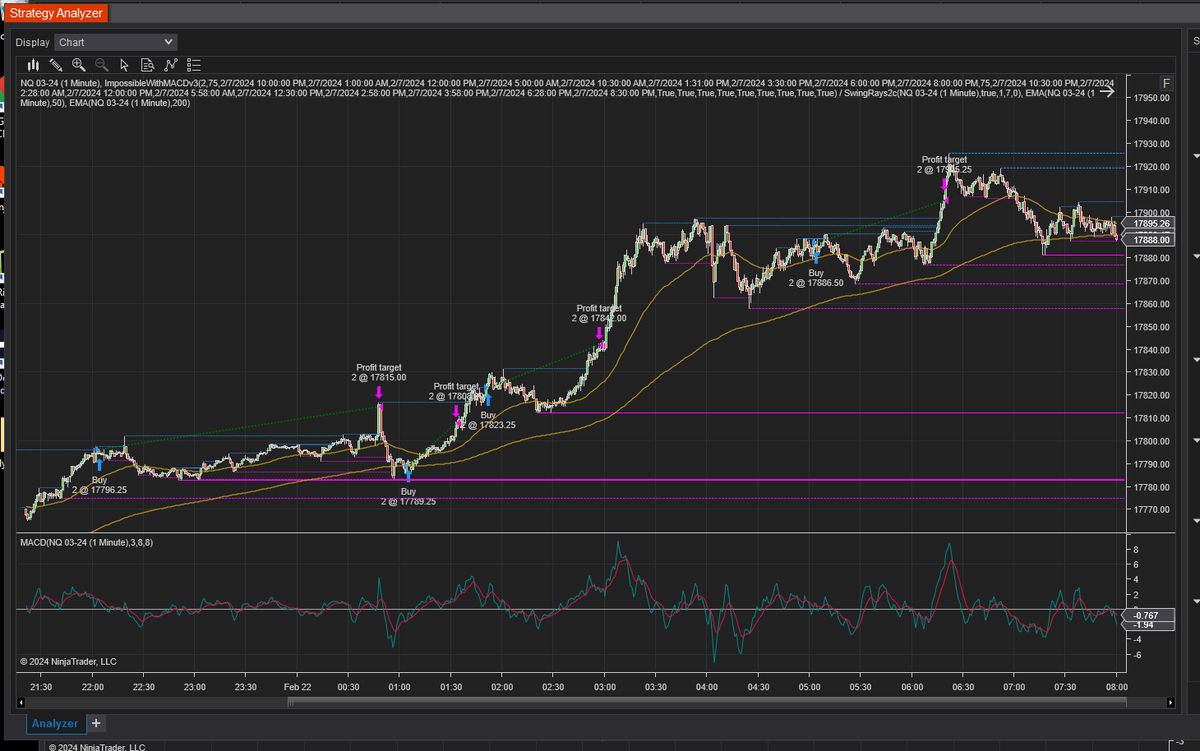Select the Strategy Analyzer window title tab
The image size is (1200, 751).
pyautogui.click(x=56, y=14)
